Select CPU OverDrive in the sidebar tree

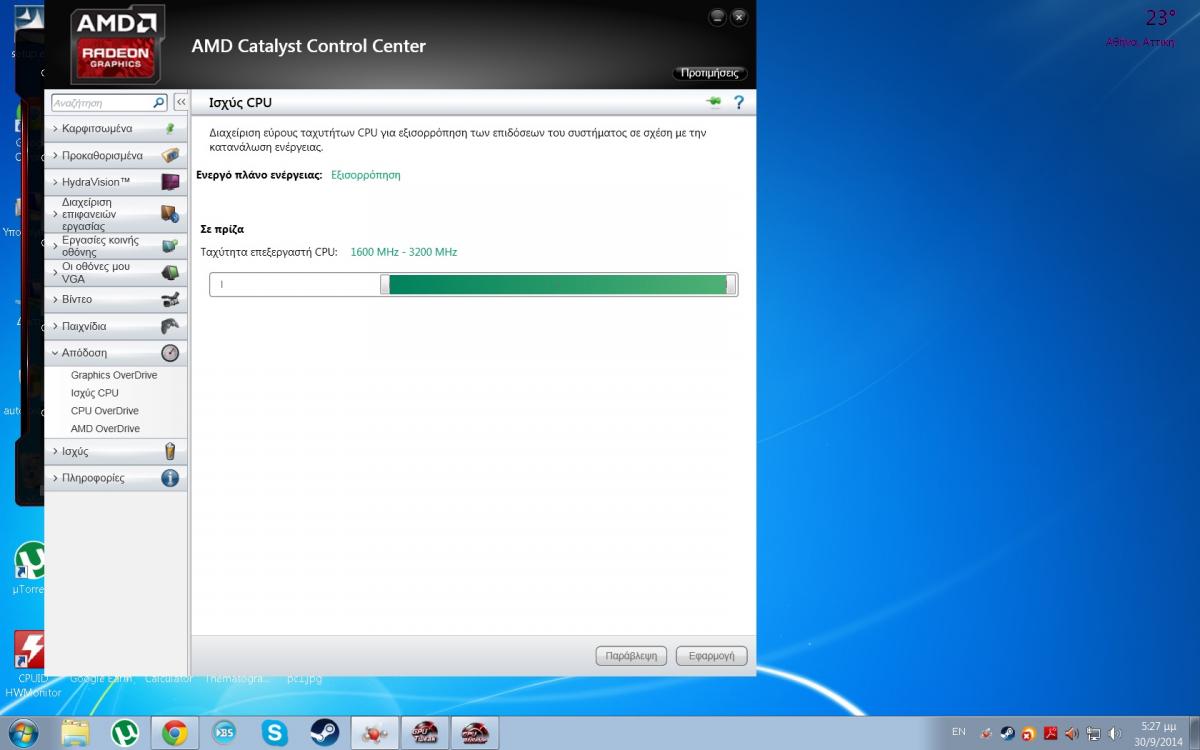point(105,411)
